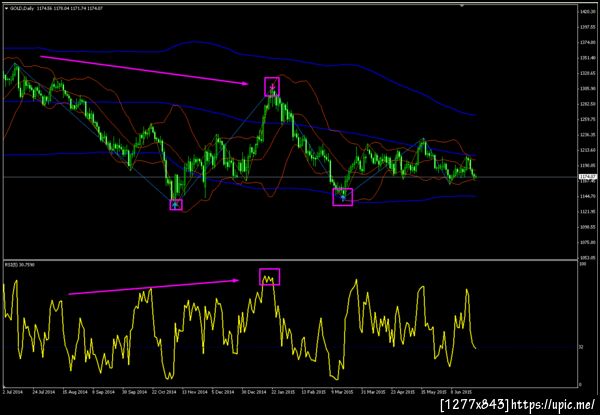
Task: Click the 22 Jan 2015 date label
Action: [284, 392]
